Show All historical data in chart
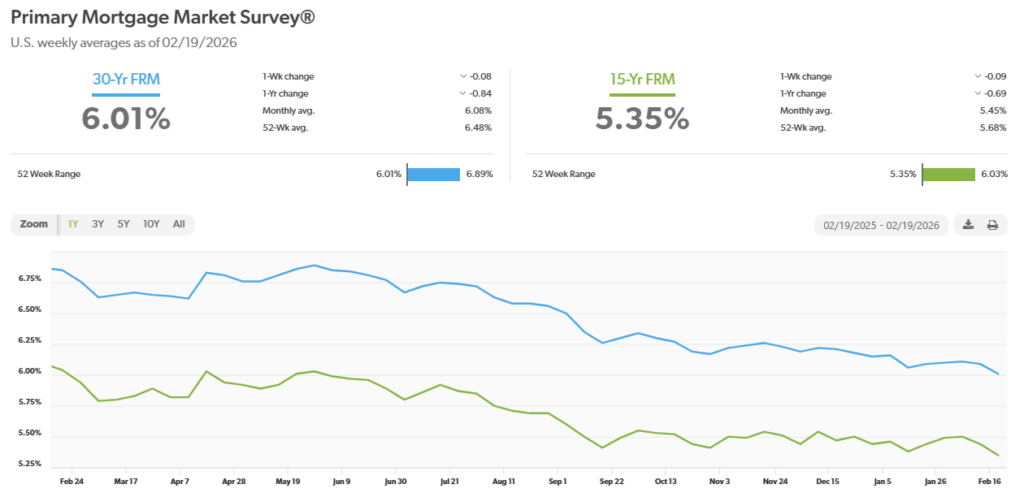The height and width of the screenshot is (493, 1024). pyautogui.click(x=178, y=224)
